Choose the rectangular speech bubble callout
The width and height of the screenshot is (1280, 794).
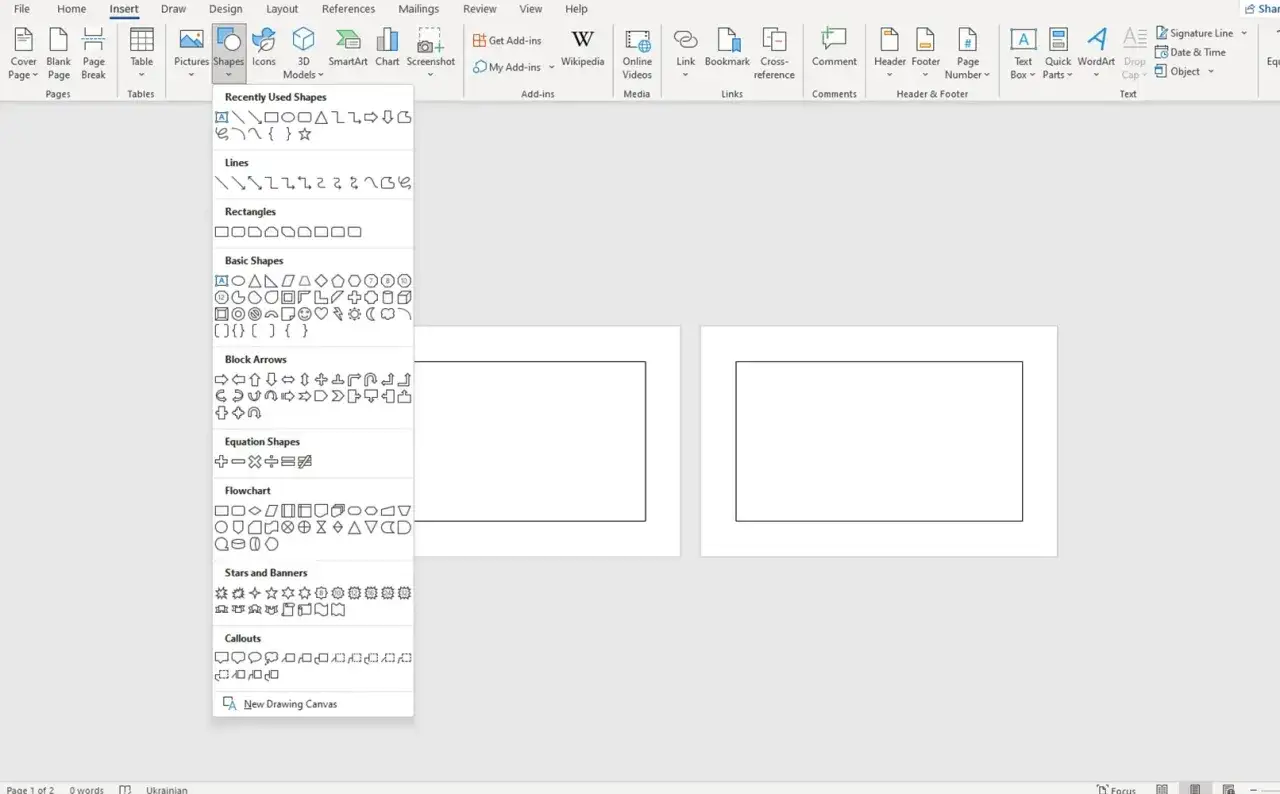(x=221, y=658)
